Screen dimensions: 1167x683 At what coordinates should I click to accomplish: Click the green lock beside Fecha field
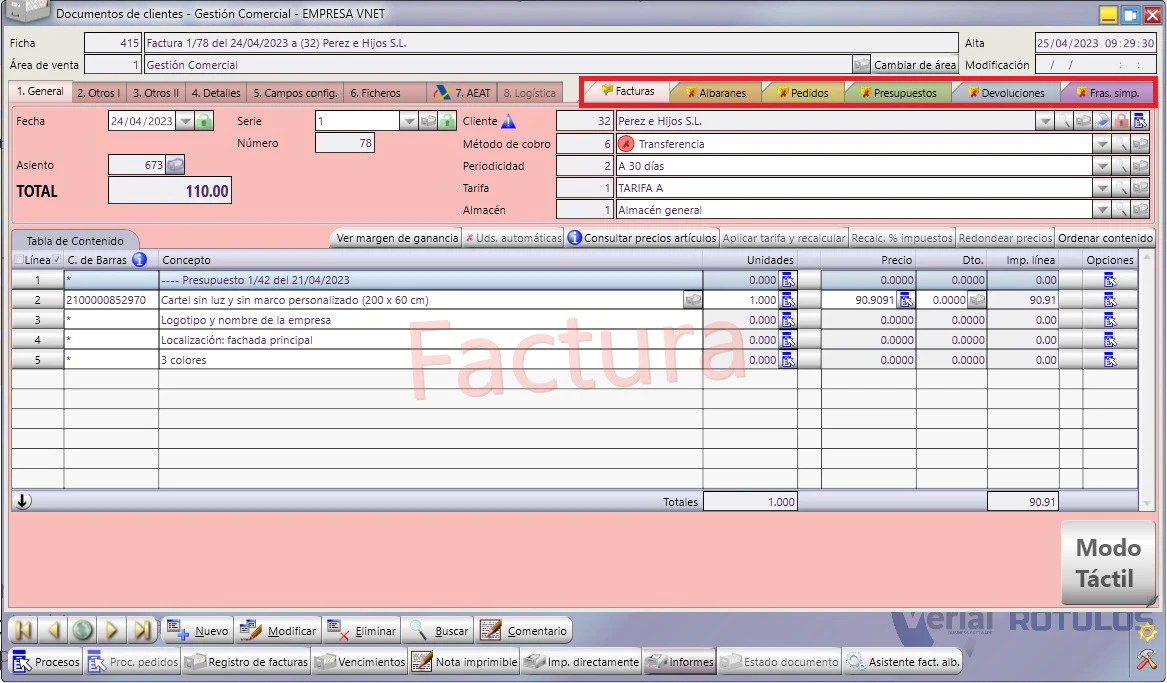[204, 121]
